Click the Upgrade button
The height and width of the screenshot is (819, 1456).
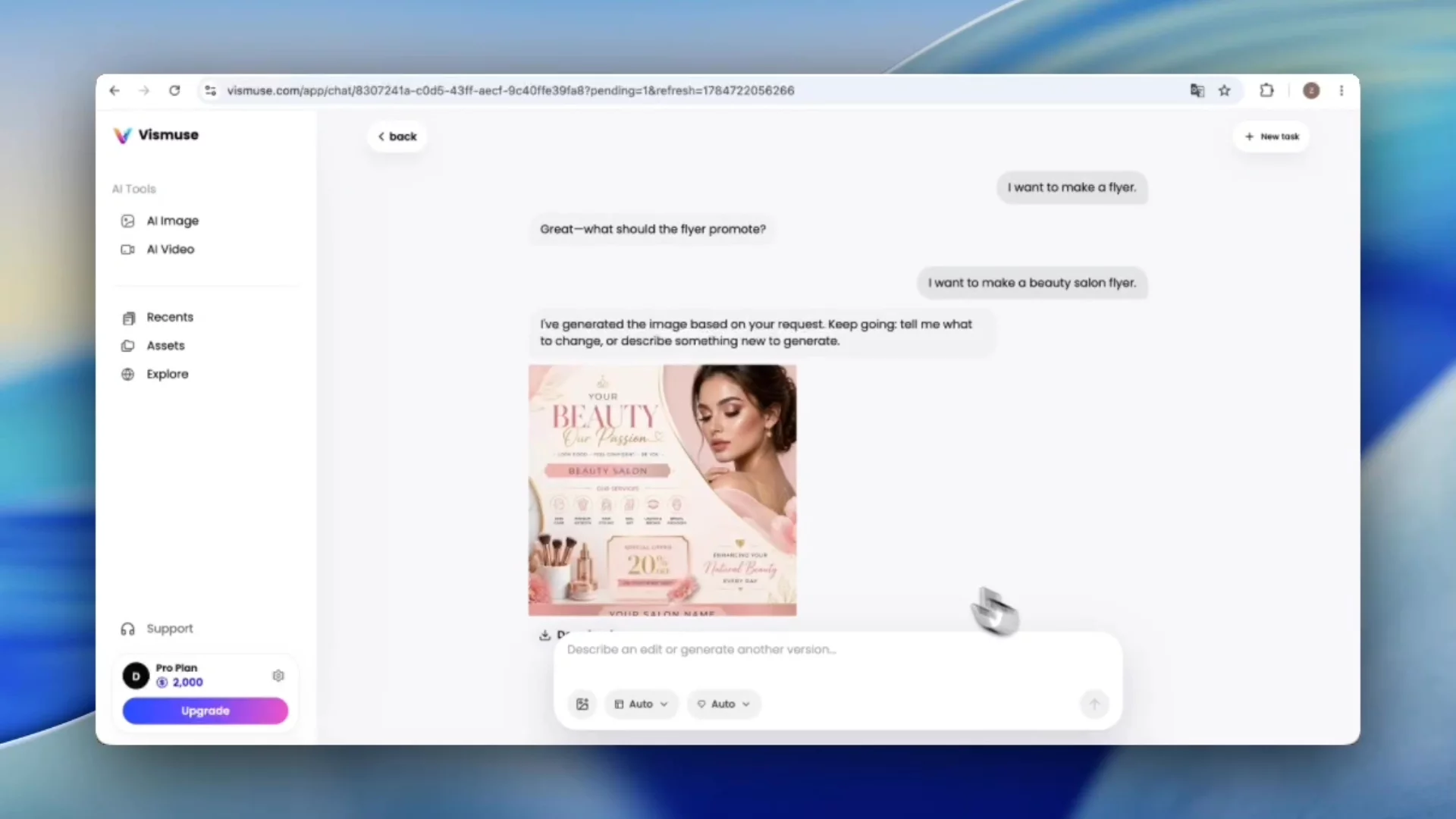pos(206,711)
